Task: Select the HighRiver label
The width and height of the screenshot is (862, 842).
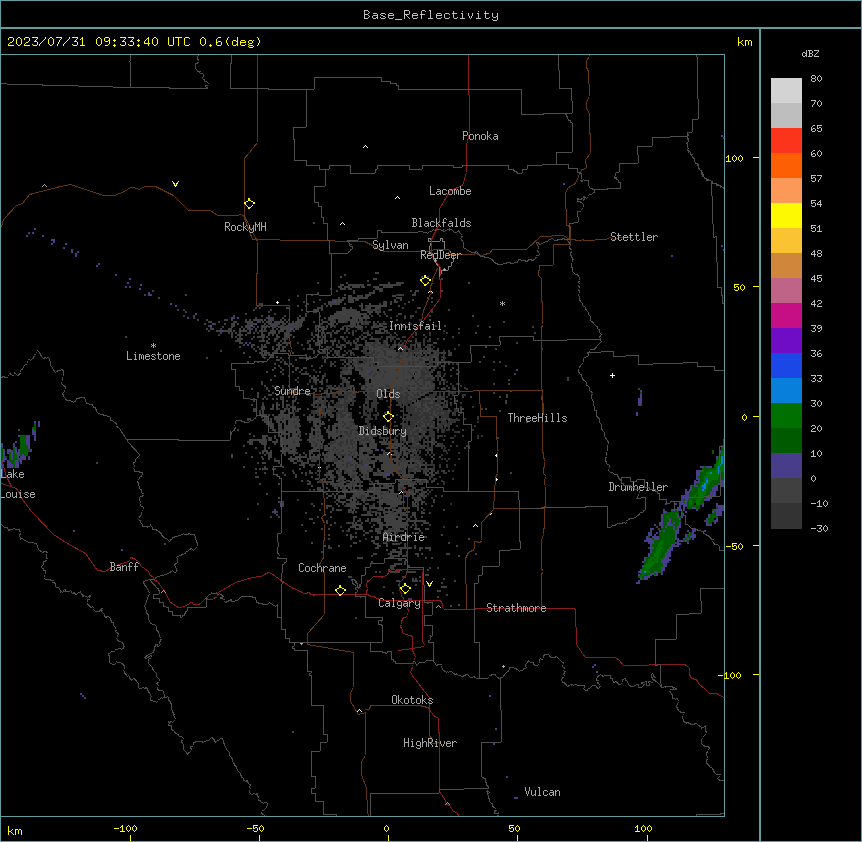Action: tap(430, 743)
